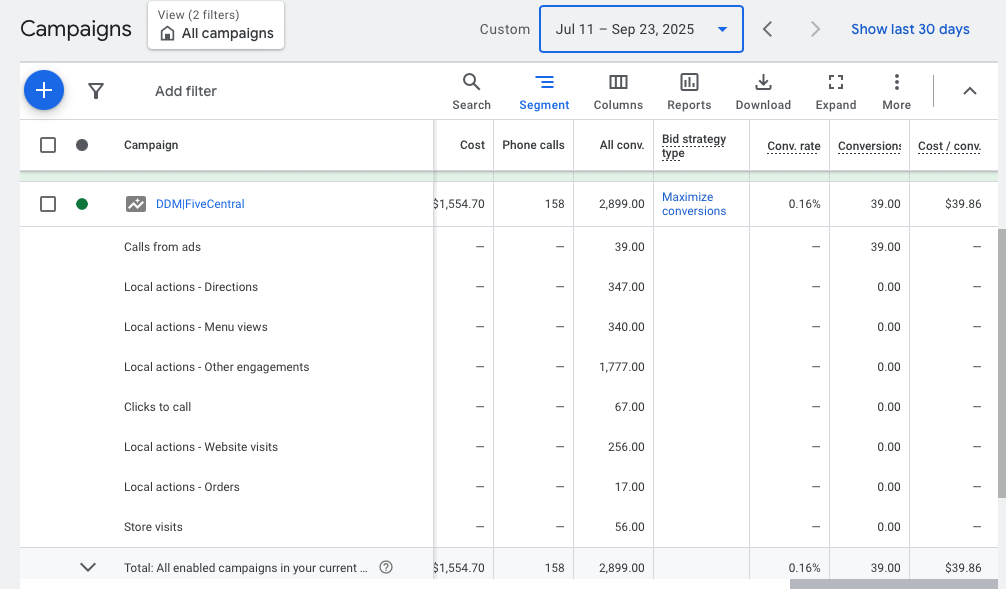Screen dimensions: 1006x589
Task: Click the Add filter input field
Action: 186,91
